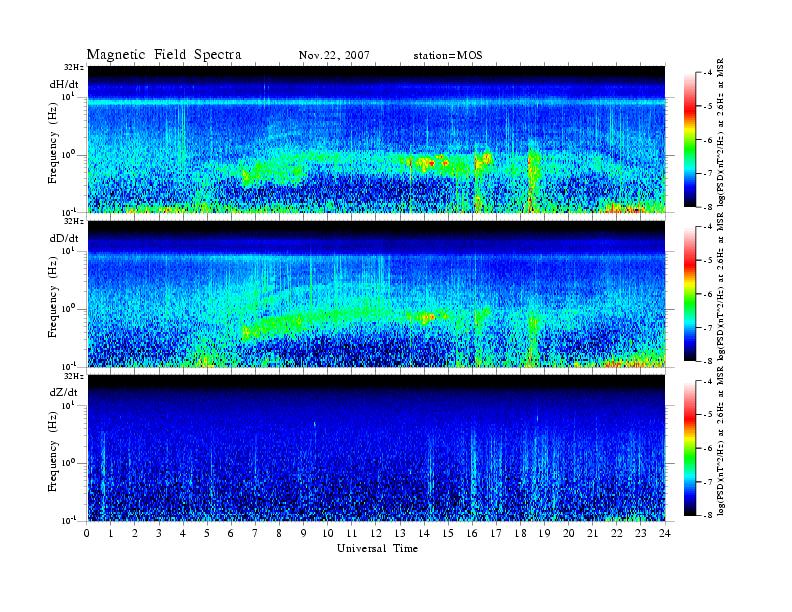
Task: Click Universal Time tick label "0"
Action: (x=87, y=534)
